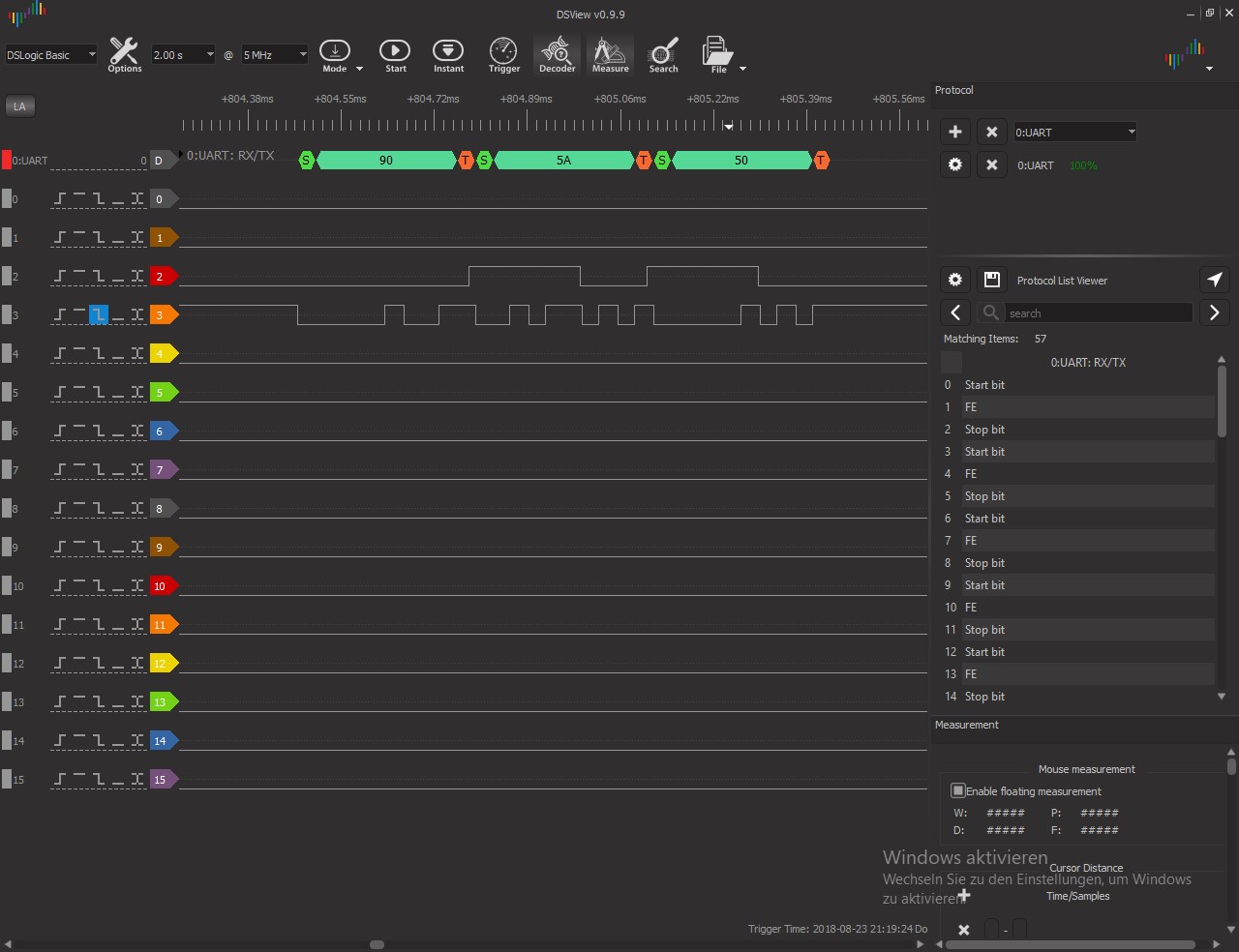Viewport: 1239px width, 952px height.
Task: Open the 0:UART protocol selection combo box
Action: pos(1074,133)
